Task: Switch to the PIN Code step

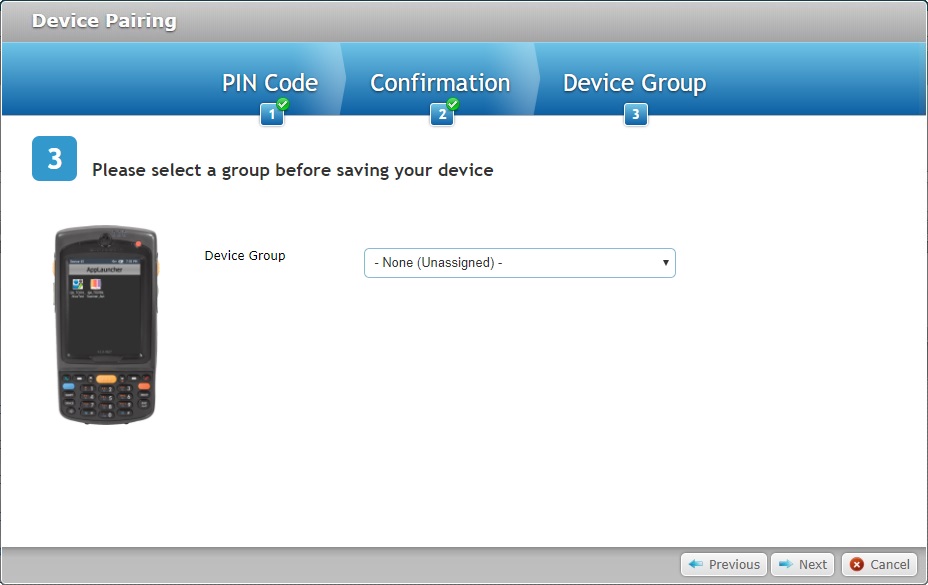Action: click(x=269, y=83)
